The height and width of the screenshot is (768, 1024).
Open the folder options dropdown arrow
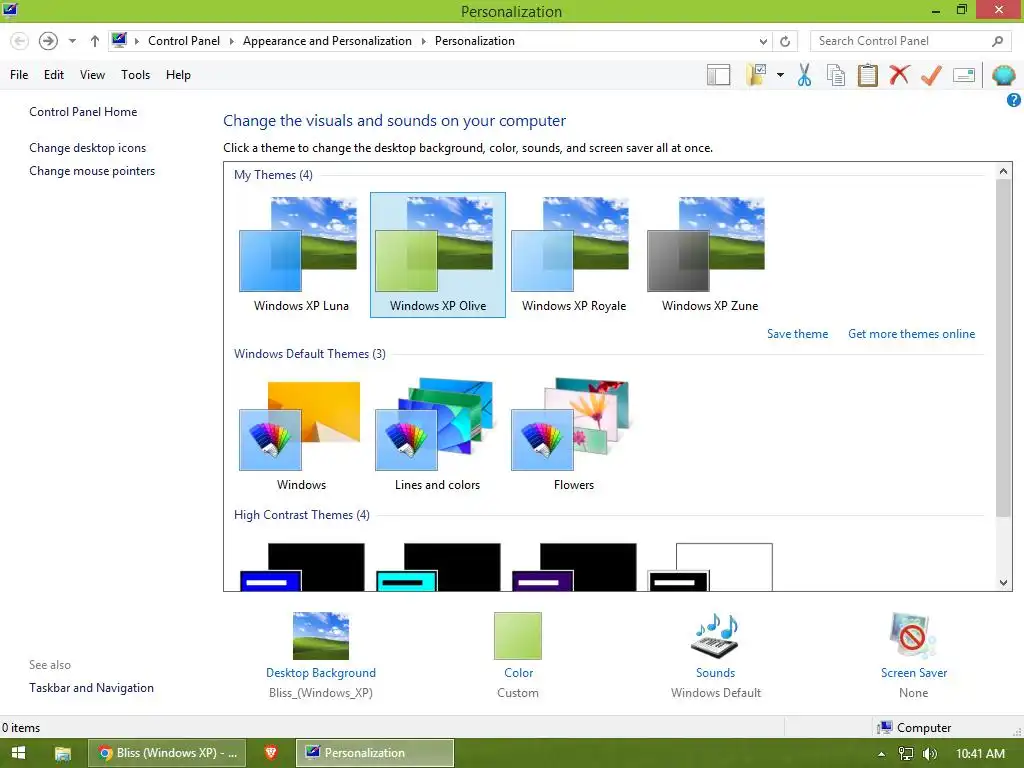click(x=780, y=75)
